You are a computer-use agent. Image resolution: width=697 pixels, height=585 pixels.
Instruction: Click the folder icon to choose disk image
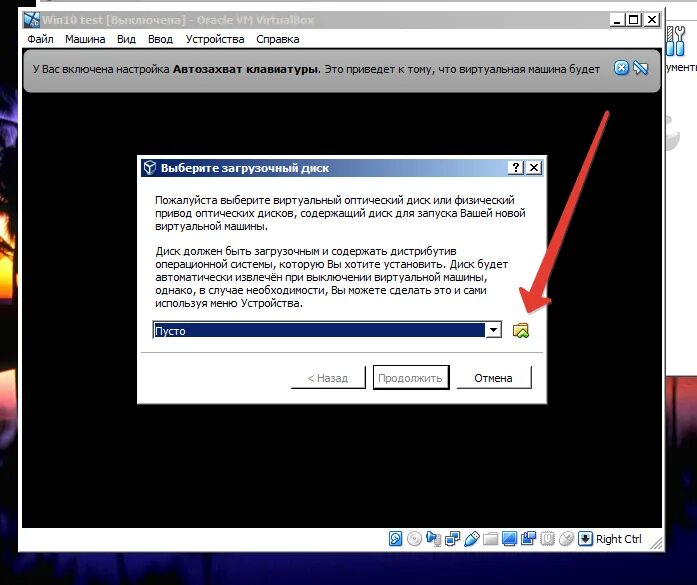coord(521,330)
